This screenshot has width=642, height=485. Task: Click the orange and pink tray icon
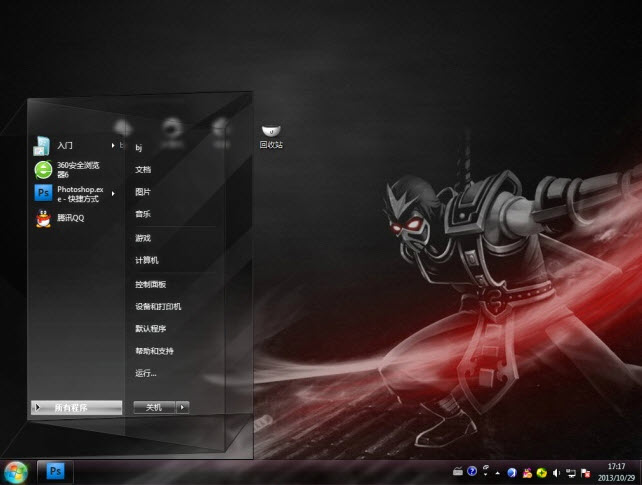click(527, 473)
